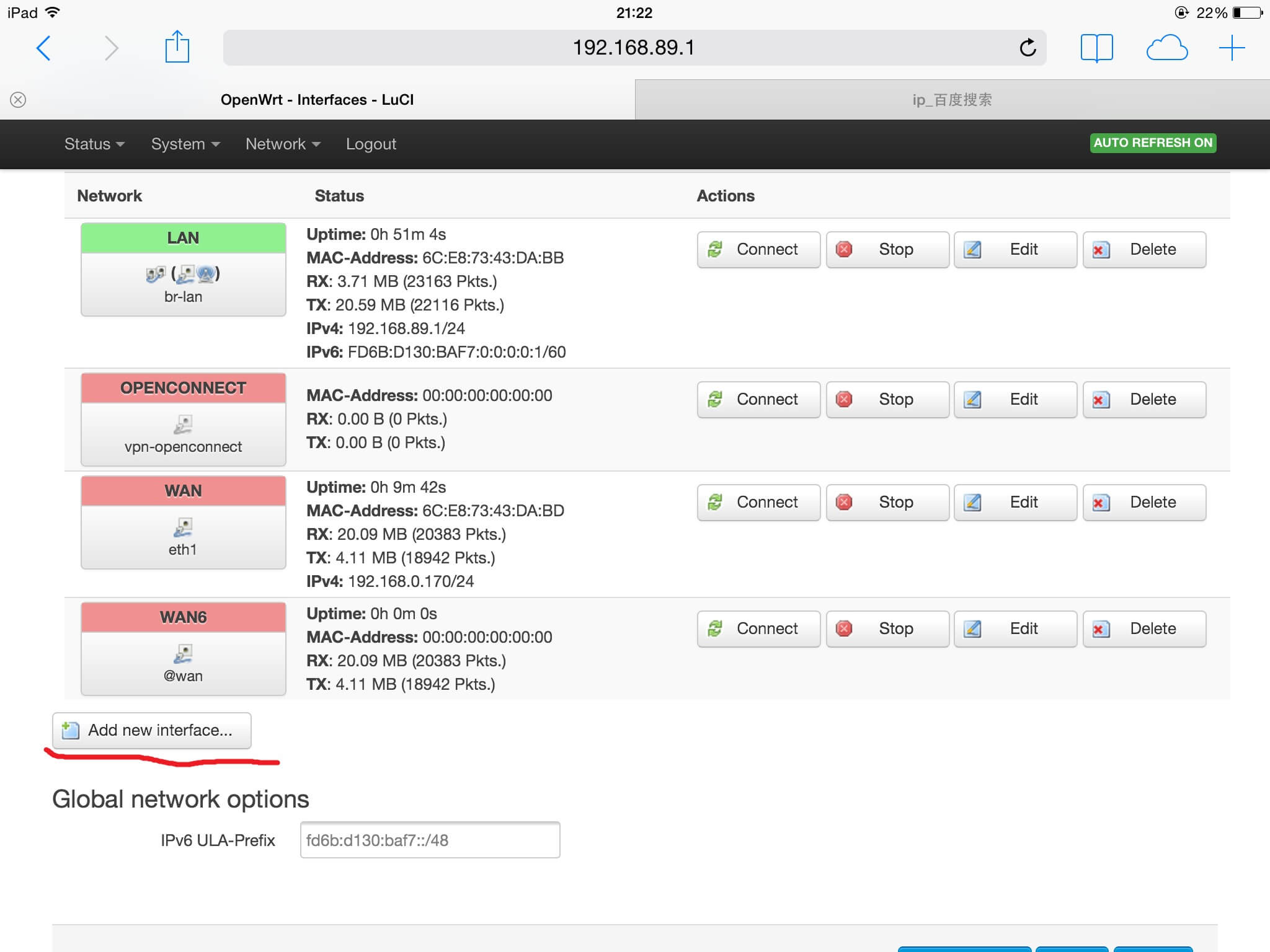
Task: Stop the WAN6 interface
Action: tap(887, 629)
